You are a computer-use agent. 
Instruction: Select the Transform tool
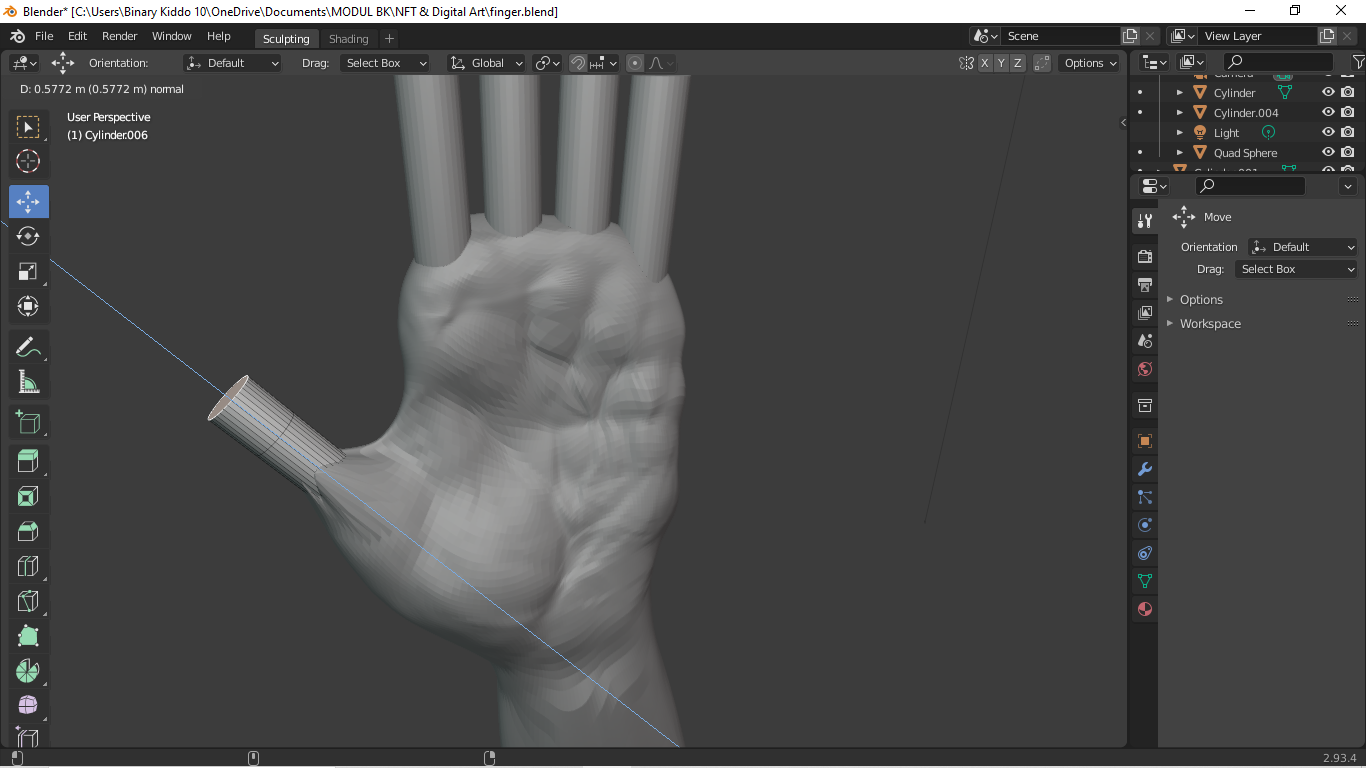pyautogui.click(x=28, y=306)
